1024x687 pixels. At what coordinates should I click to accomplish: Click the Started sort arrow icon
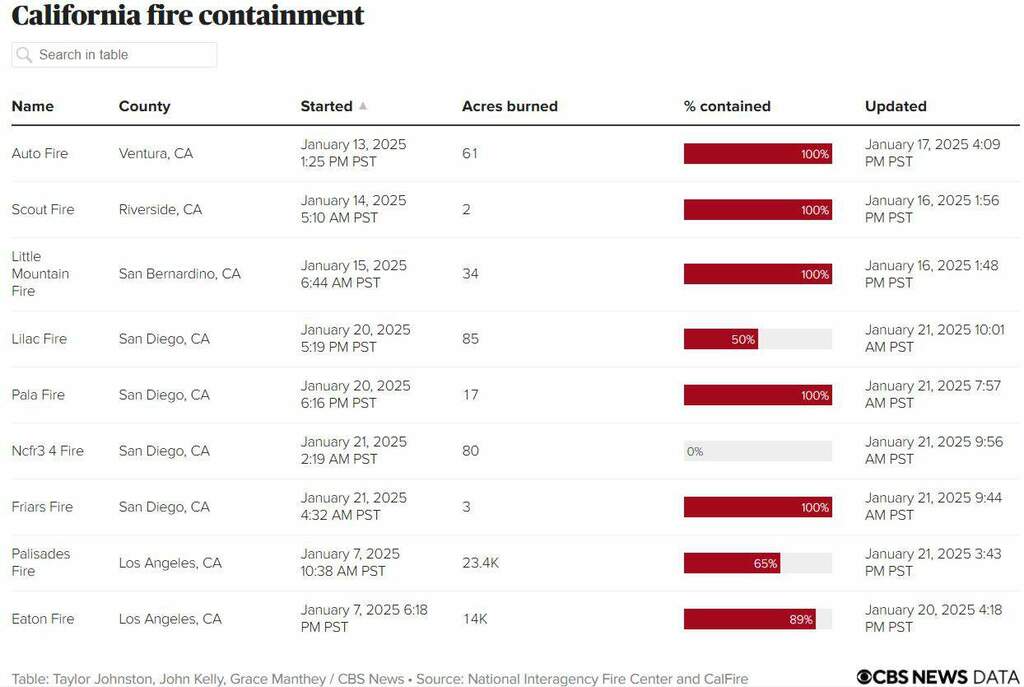[x=363, y=106]
